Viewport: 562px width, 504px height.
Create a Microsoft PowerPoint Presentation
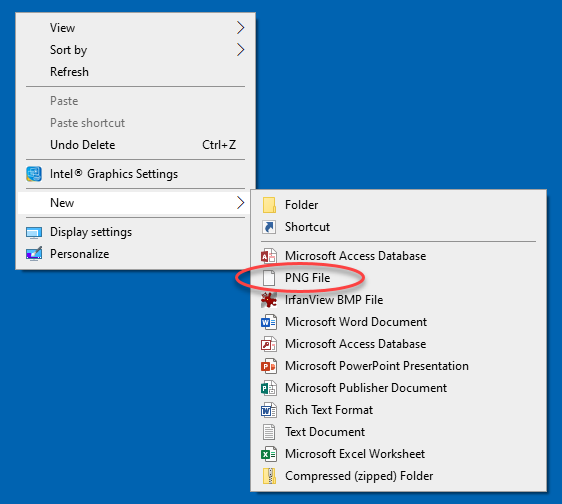[399, 366]
